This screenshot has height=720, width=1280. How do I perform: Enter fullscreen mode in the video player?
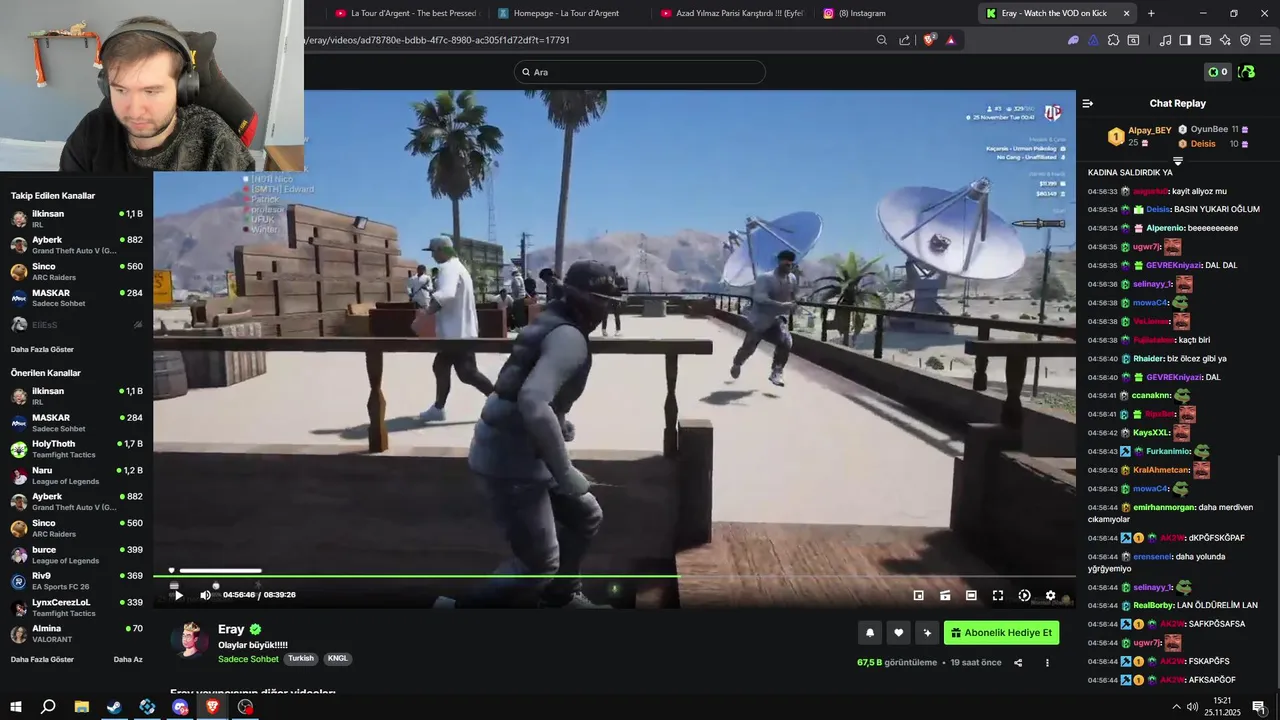click(x=997, y=595)
